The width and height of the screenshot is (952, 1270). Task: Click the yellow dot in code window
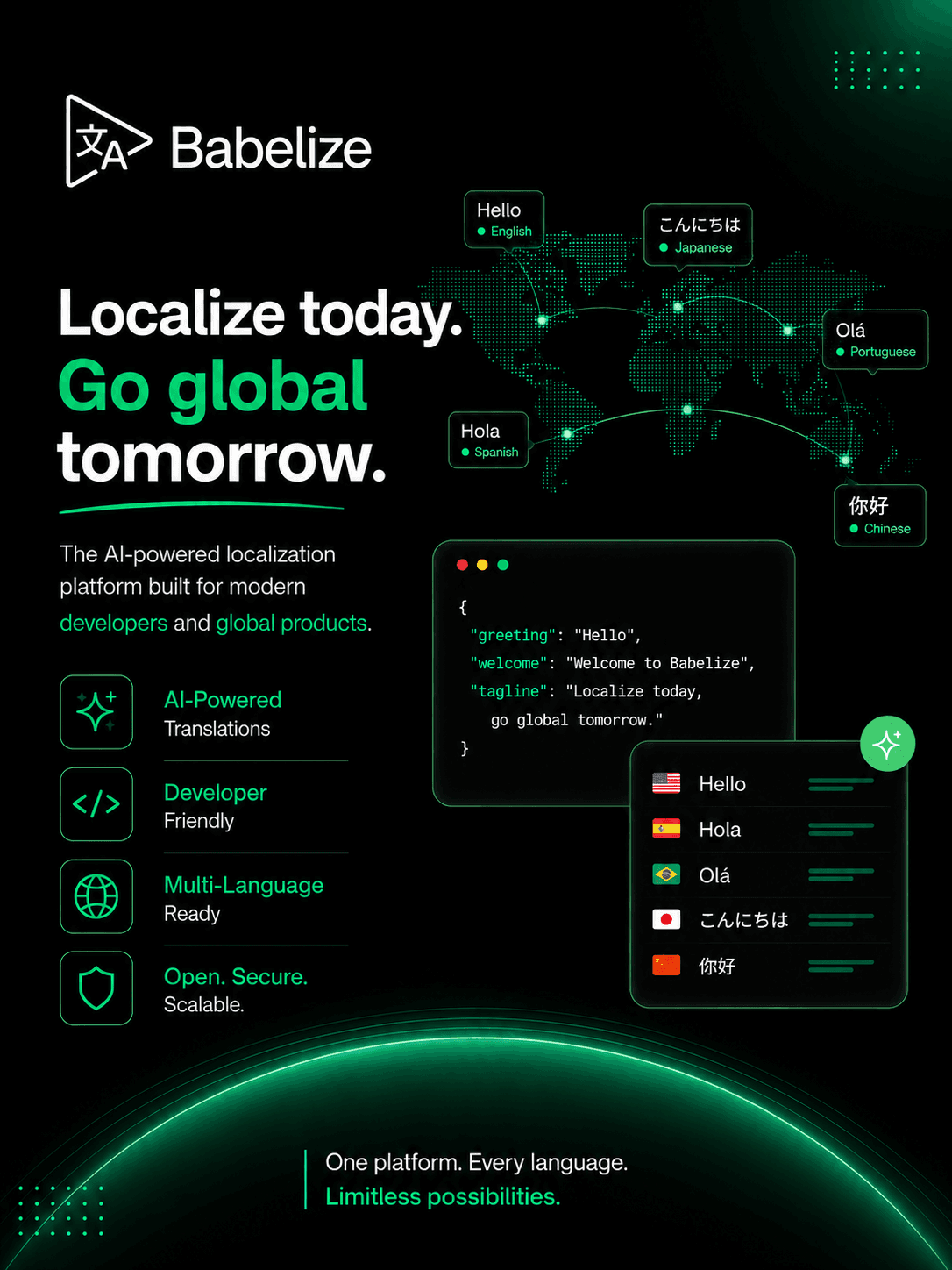pyautogui.click(x=482, y=565)
